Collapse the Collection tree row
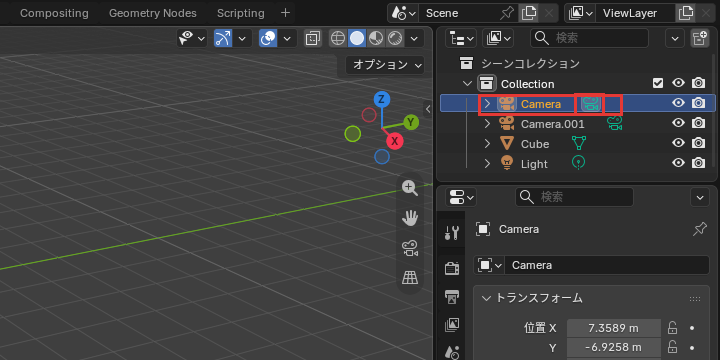The width and height of the screenshot is (720, 360). click(x=467, y=84)
